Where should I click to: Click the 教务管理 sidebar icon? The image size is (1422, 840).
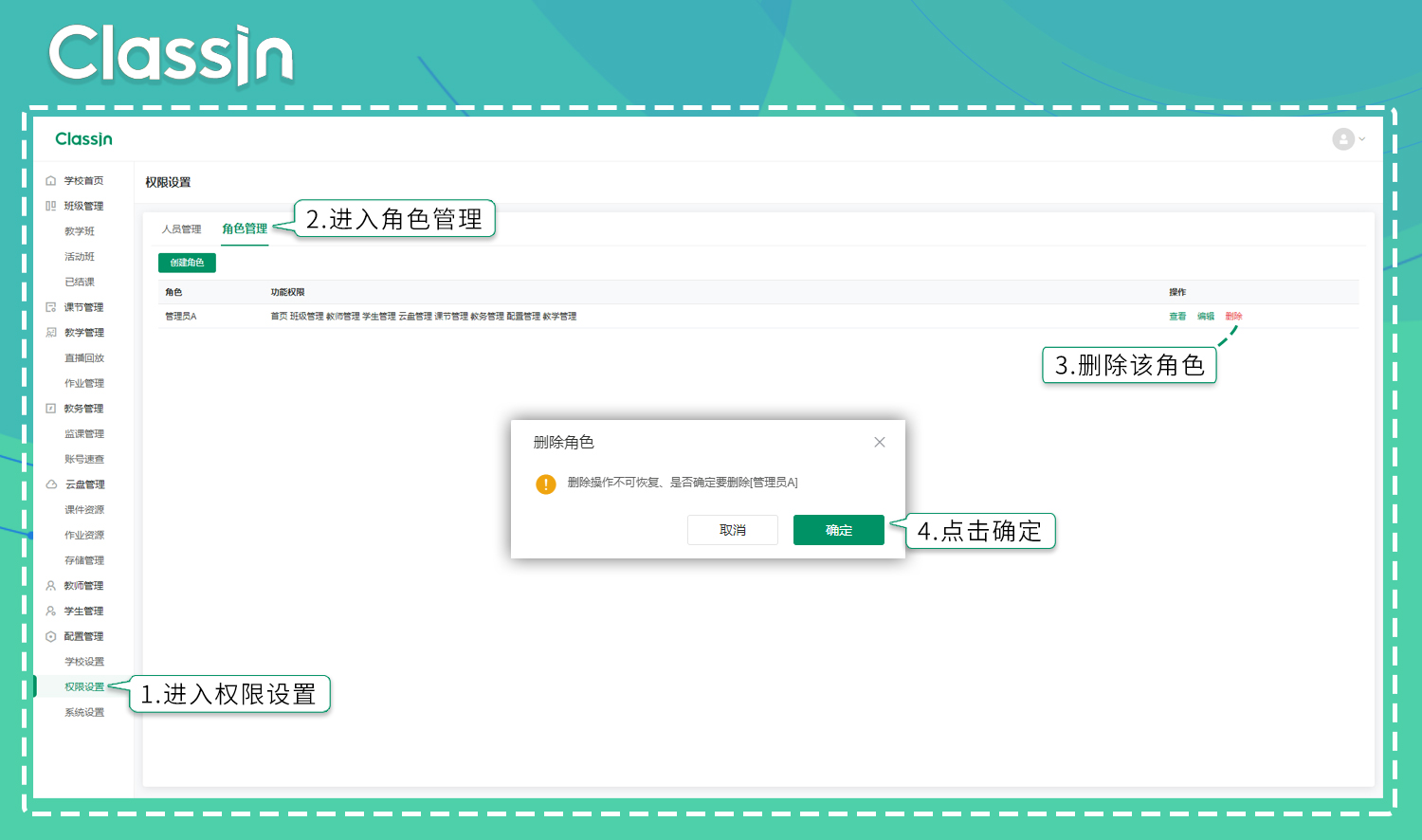[x=51, y=409]
